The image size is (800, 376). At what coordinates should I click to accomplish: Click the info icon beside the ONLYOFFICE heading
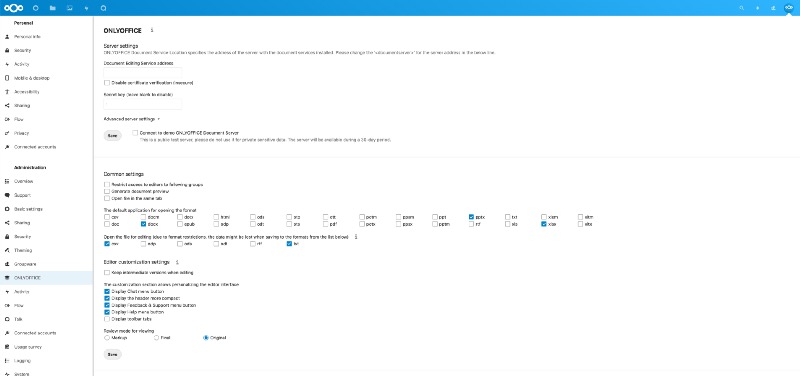coord(152,30)
